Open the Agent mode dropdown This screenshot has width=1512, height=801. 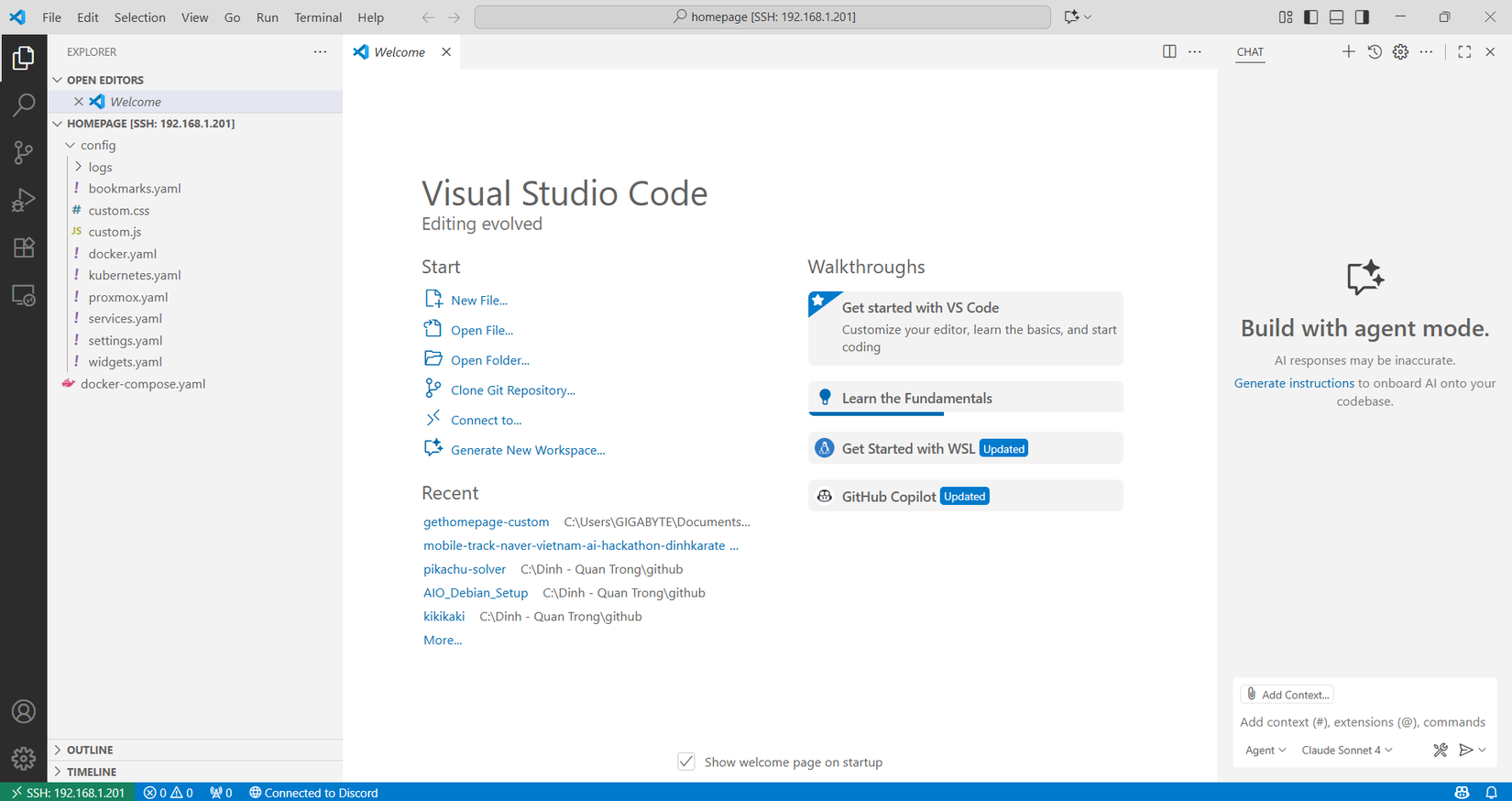[x=1265, y=750]
